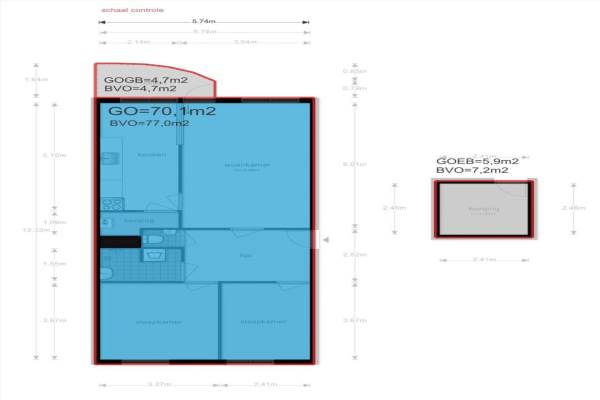The width and height of the screenshot is (600, 400).
Task: Click the hal hallway label
Action: 244,256
